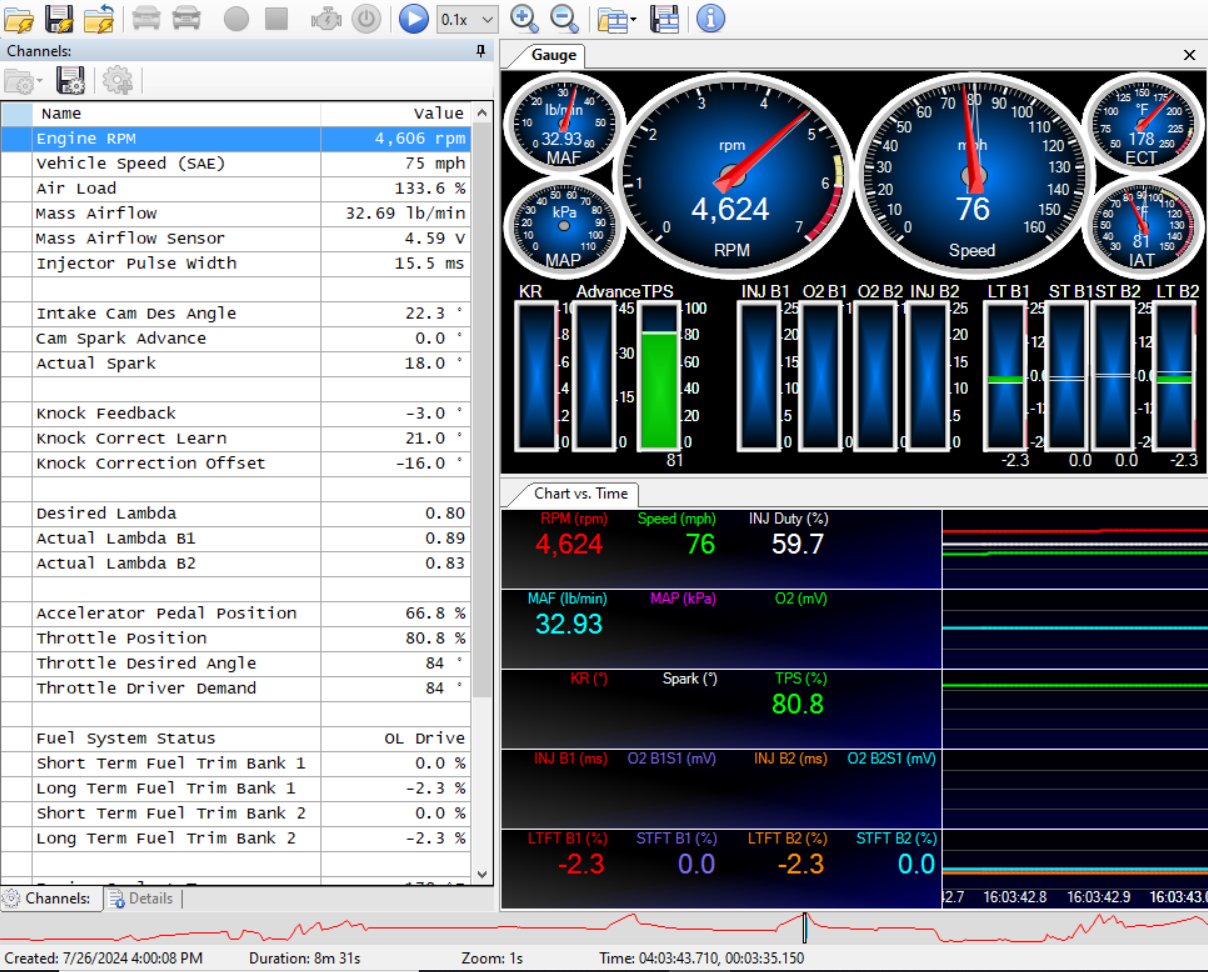The height and width of the screenshot is (972, 1208).
Task: Select the Mass Airflow Sensor row
Action: pos(236,239)
